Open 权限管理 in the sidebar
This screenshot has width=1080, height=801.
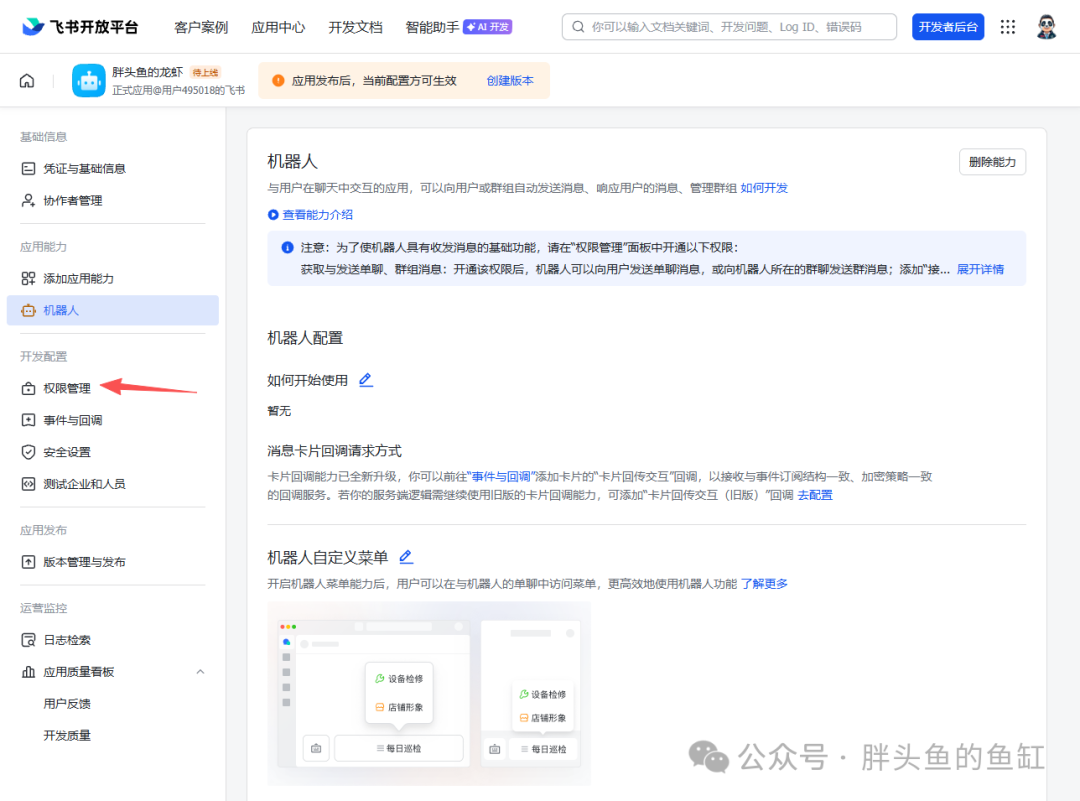point(113,388)
